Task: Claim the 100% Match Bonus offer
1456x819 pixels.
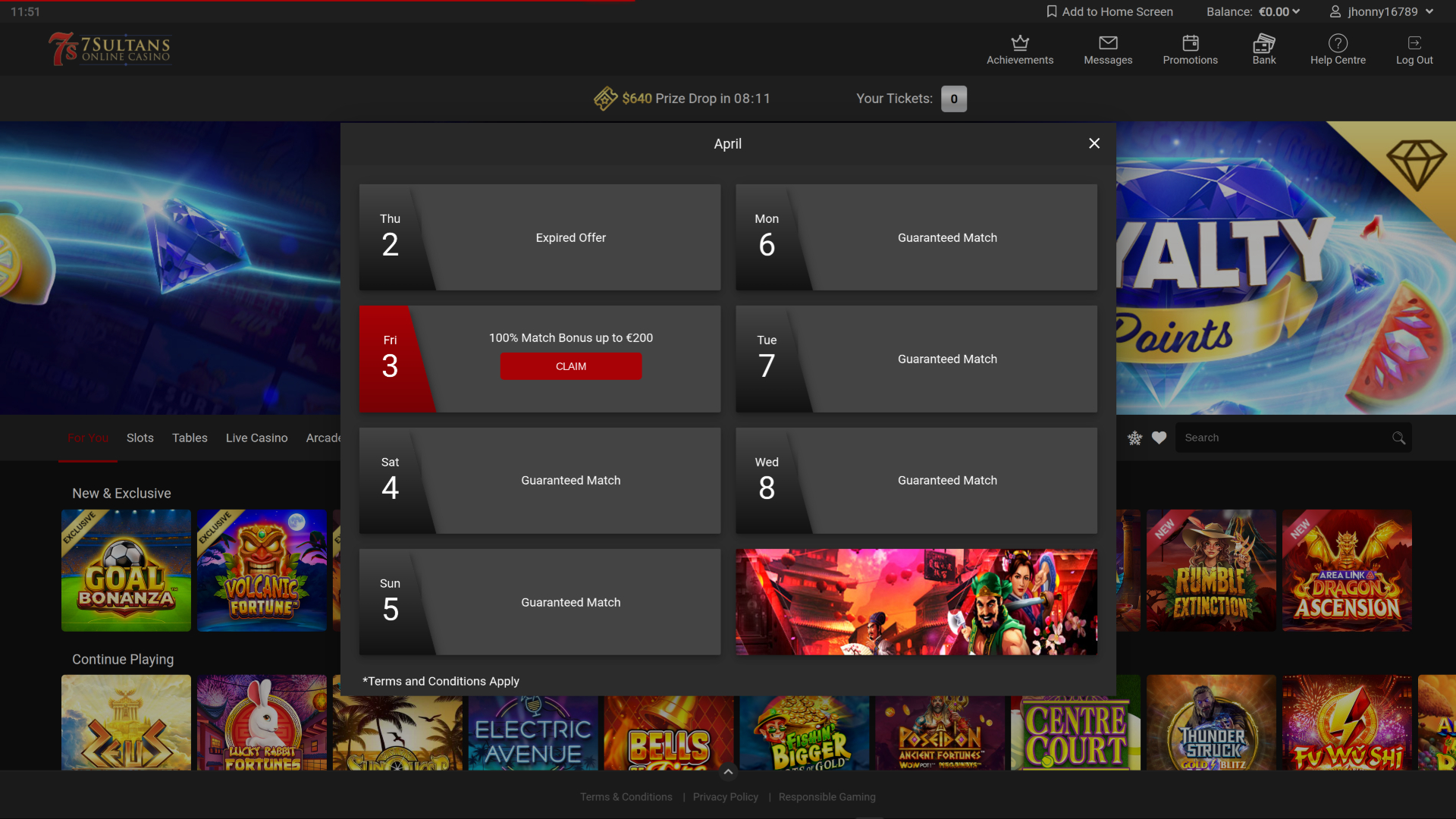Action: point(571,366)
